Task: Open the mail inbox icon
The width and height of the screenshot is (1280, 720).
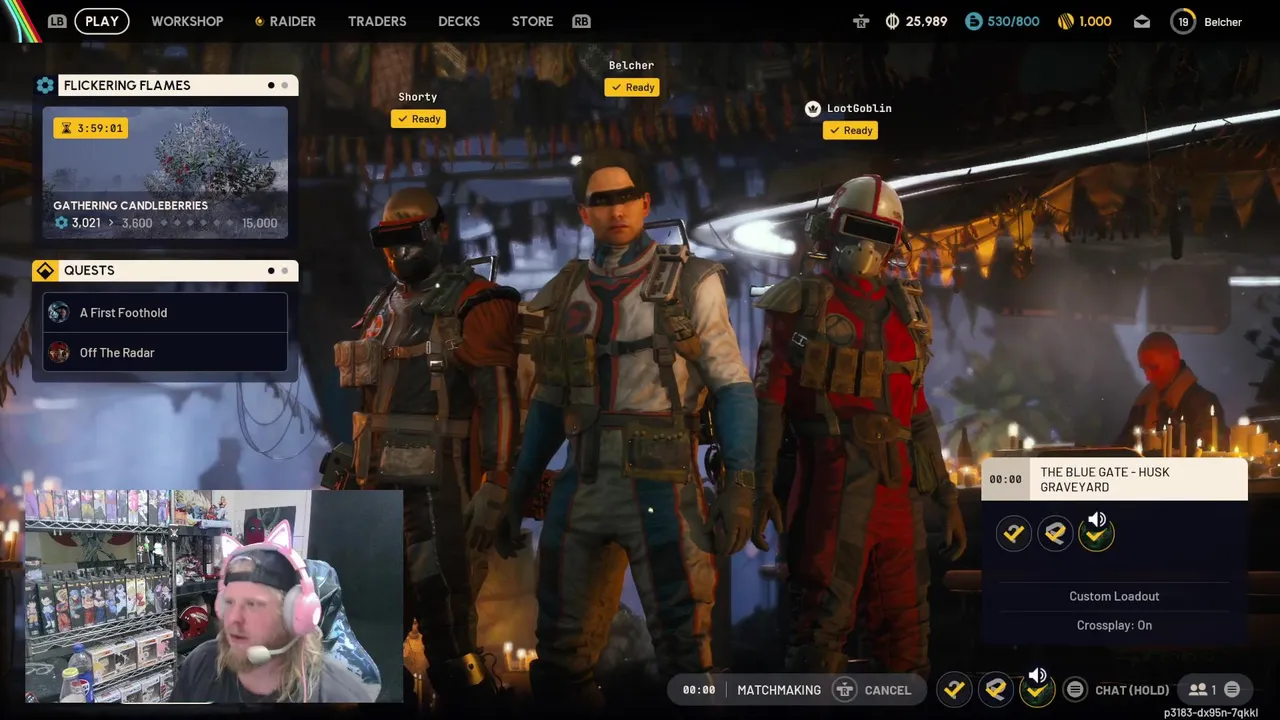Action: click(1142, 21)
